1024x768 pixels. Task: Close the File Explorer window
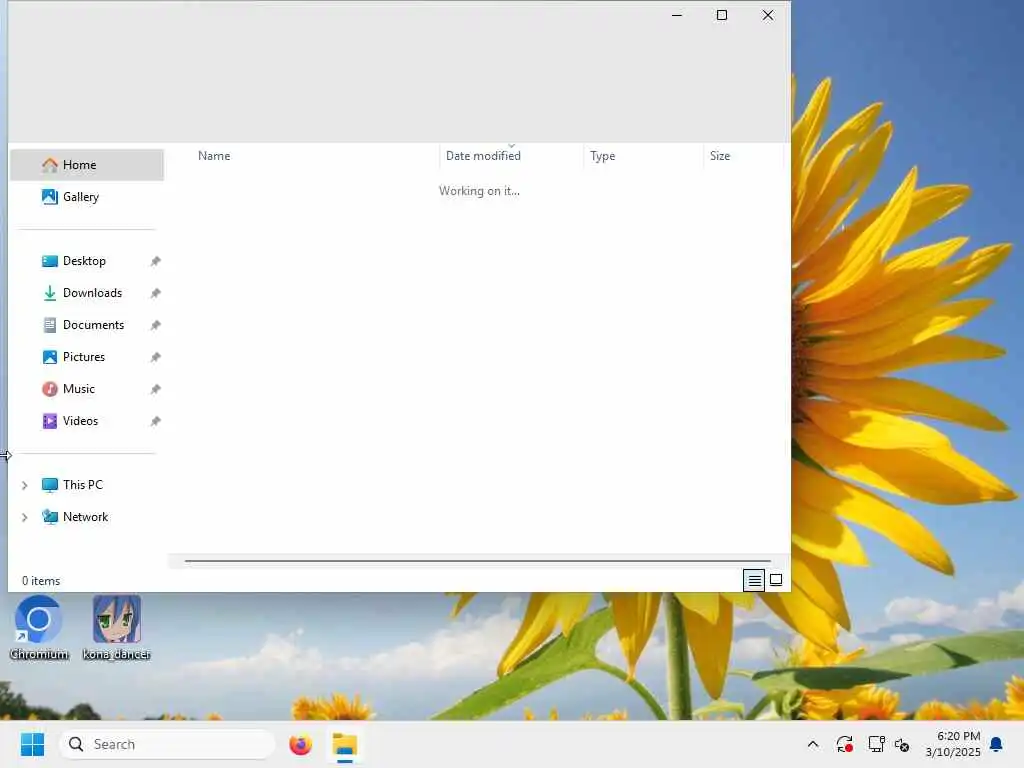point(768,15)
